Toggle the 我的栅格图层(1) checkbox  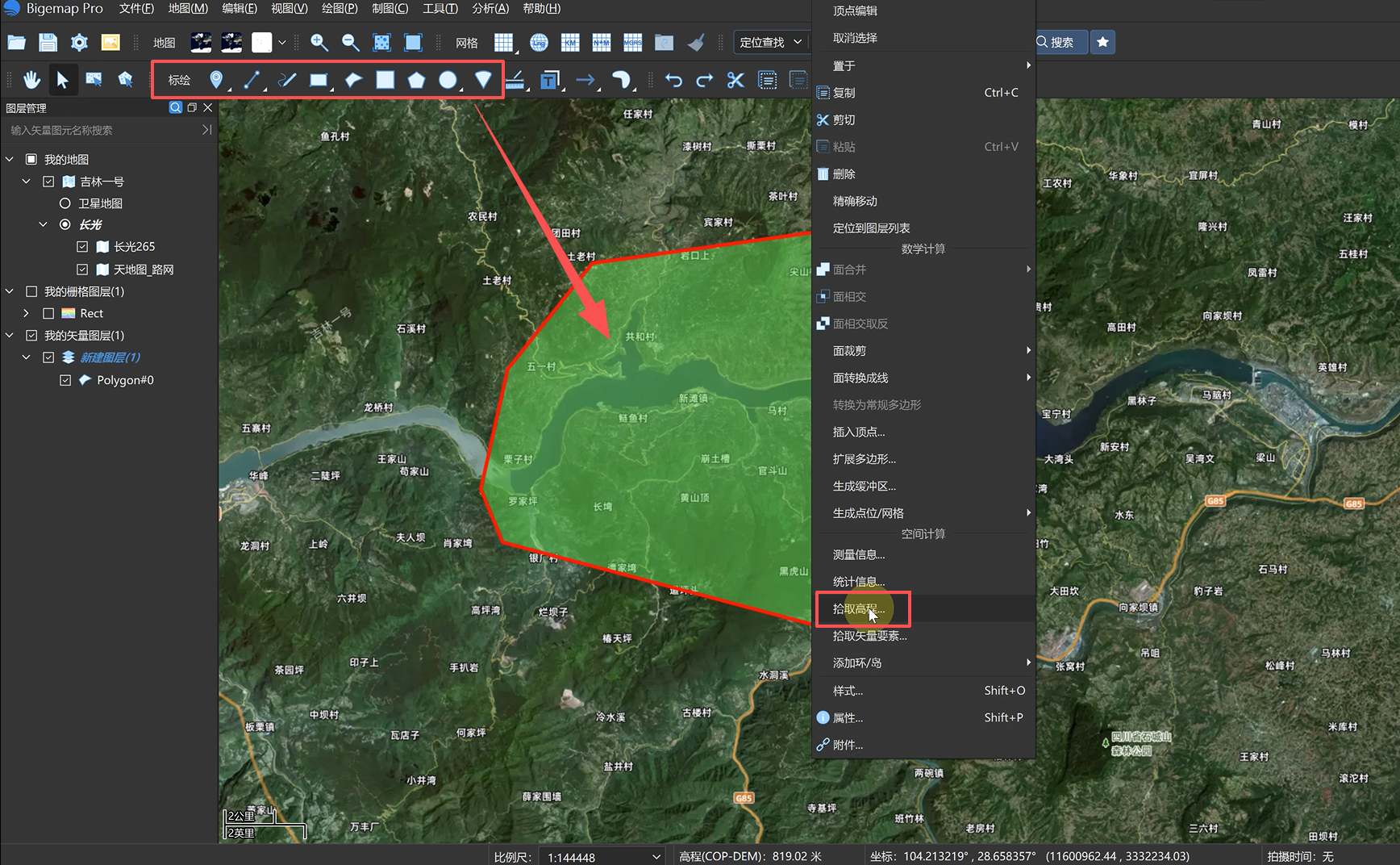31,291
